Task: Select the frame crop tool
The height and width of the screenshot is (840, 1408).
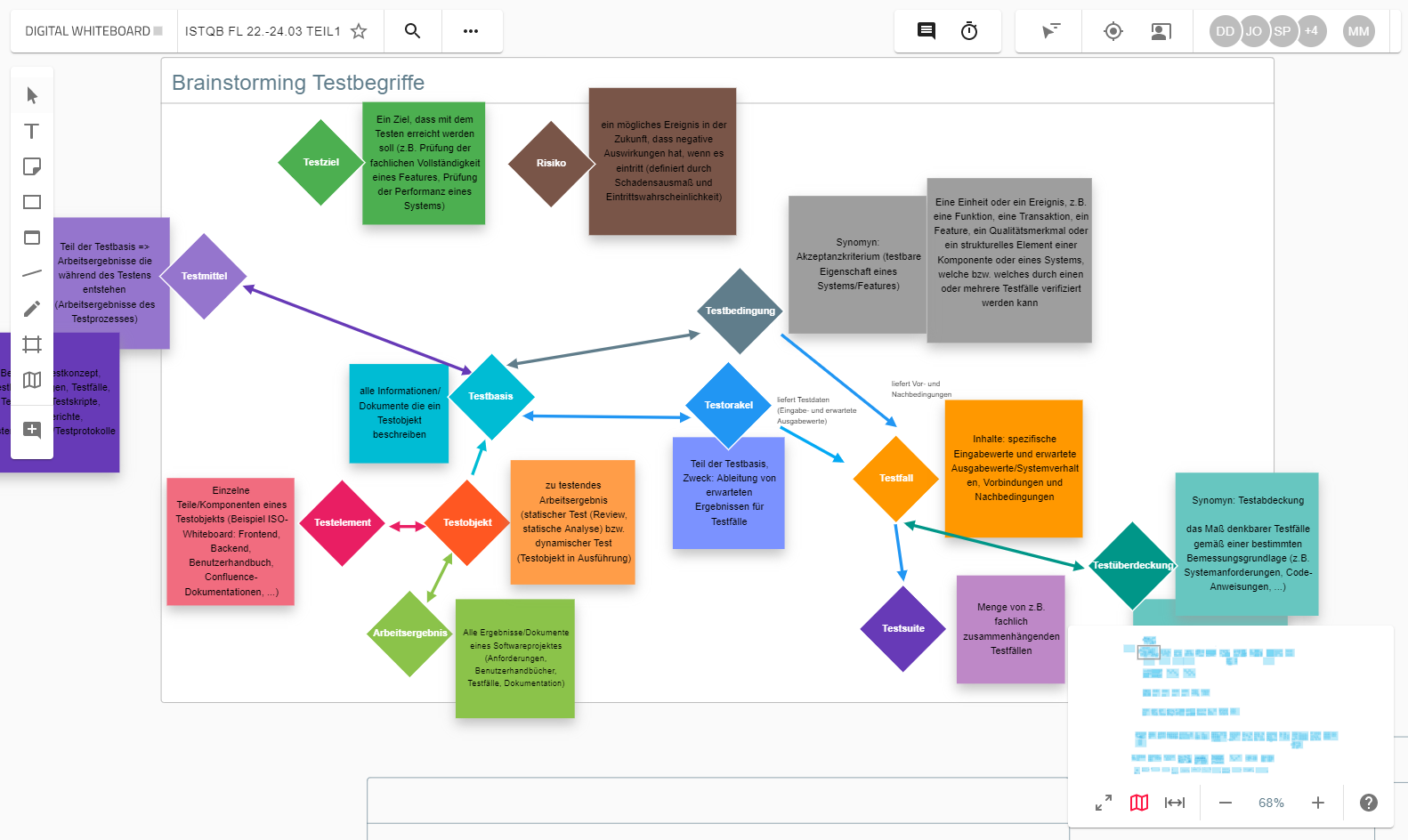Action: point(32,344)
